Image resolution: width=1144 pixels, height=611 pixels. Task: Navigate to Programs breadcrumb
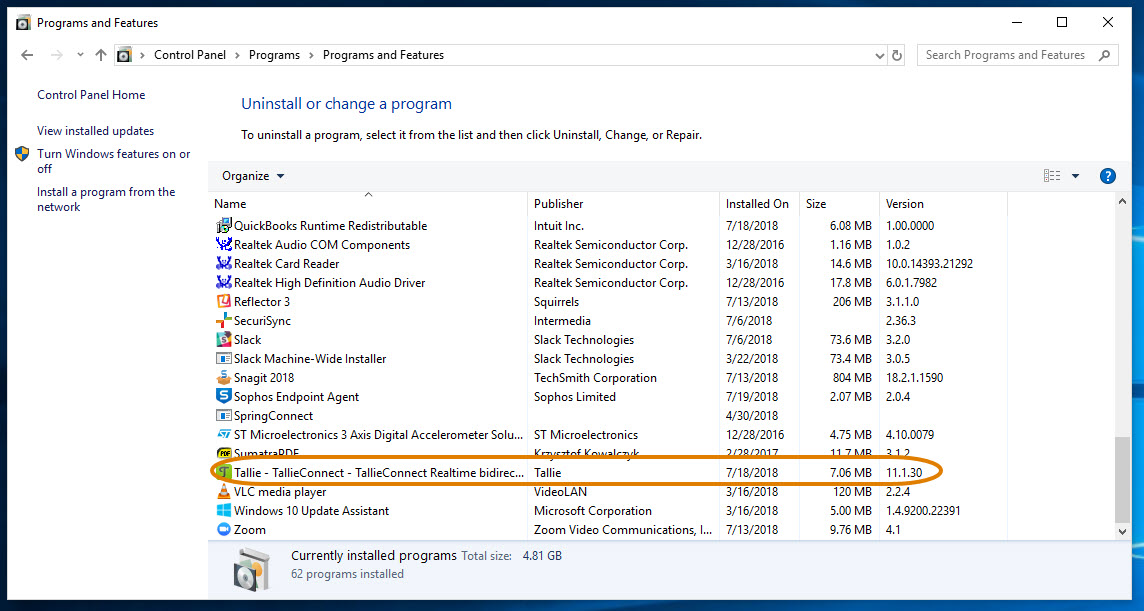click(274, 55)
